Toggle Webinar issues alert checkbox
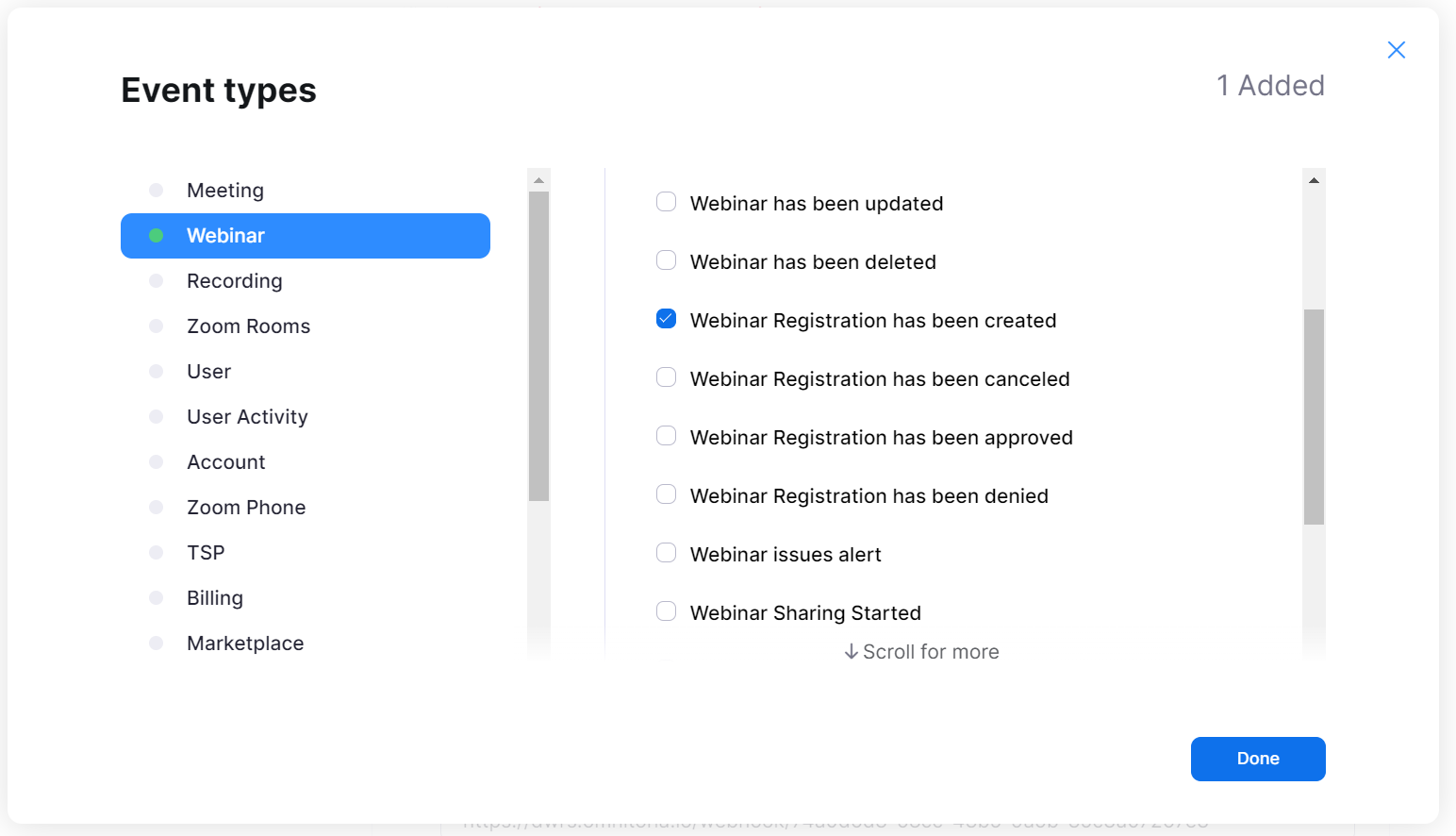Screen dimensions: 1456x836 [667, 553]
